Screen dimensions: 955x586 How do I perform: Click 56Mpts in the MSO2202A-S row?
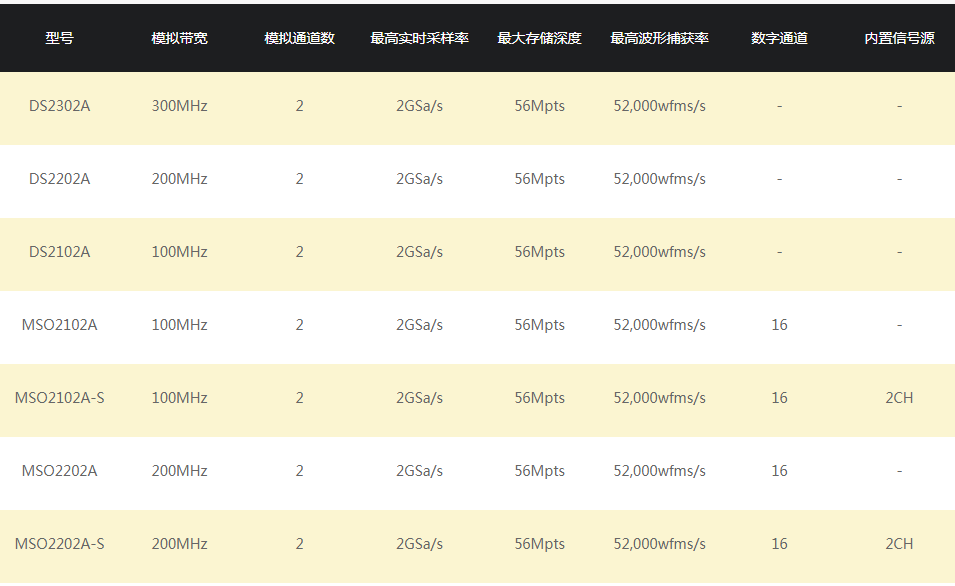(539, 545)
